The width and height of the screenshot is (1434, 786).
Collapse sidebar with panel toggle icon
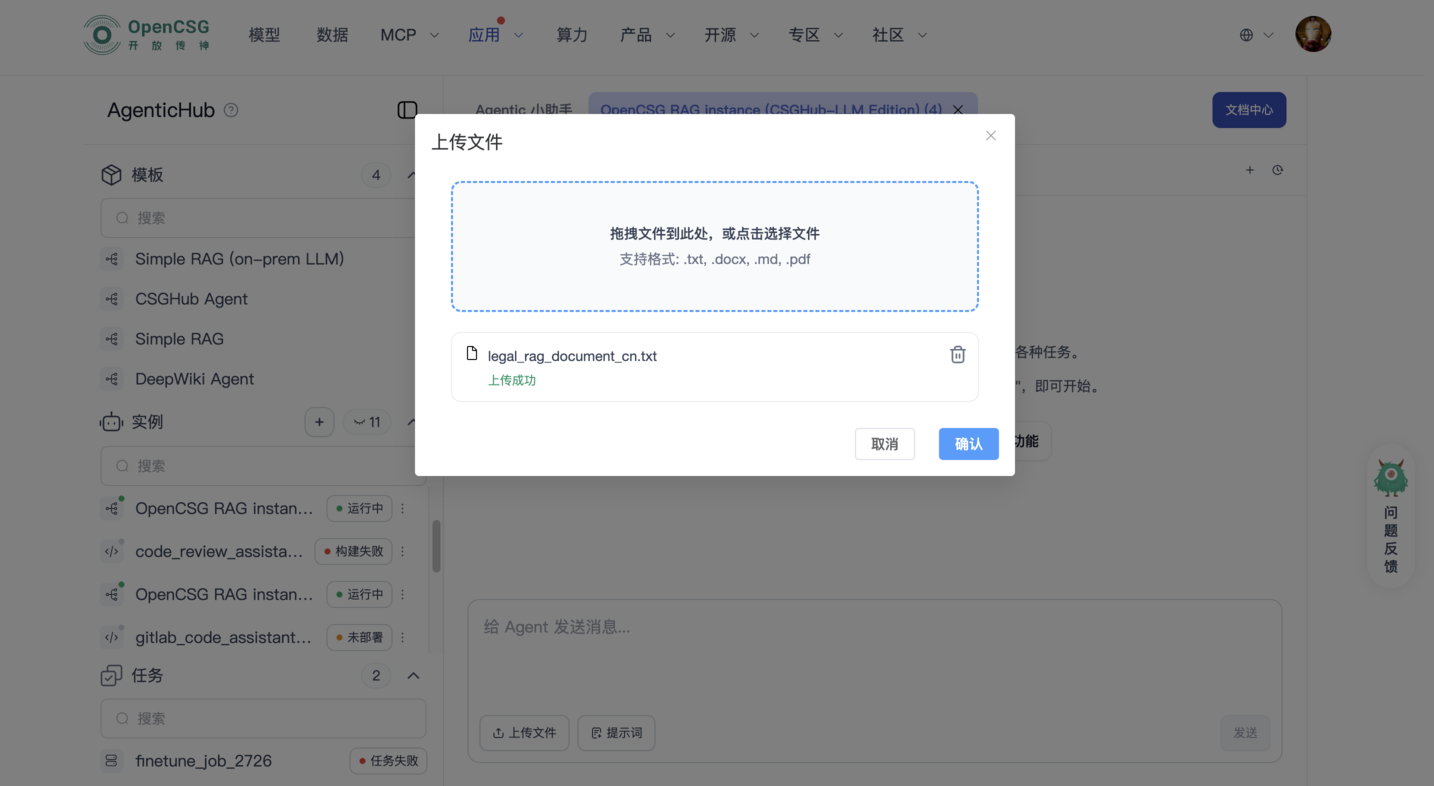point(404,110)
